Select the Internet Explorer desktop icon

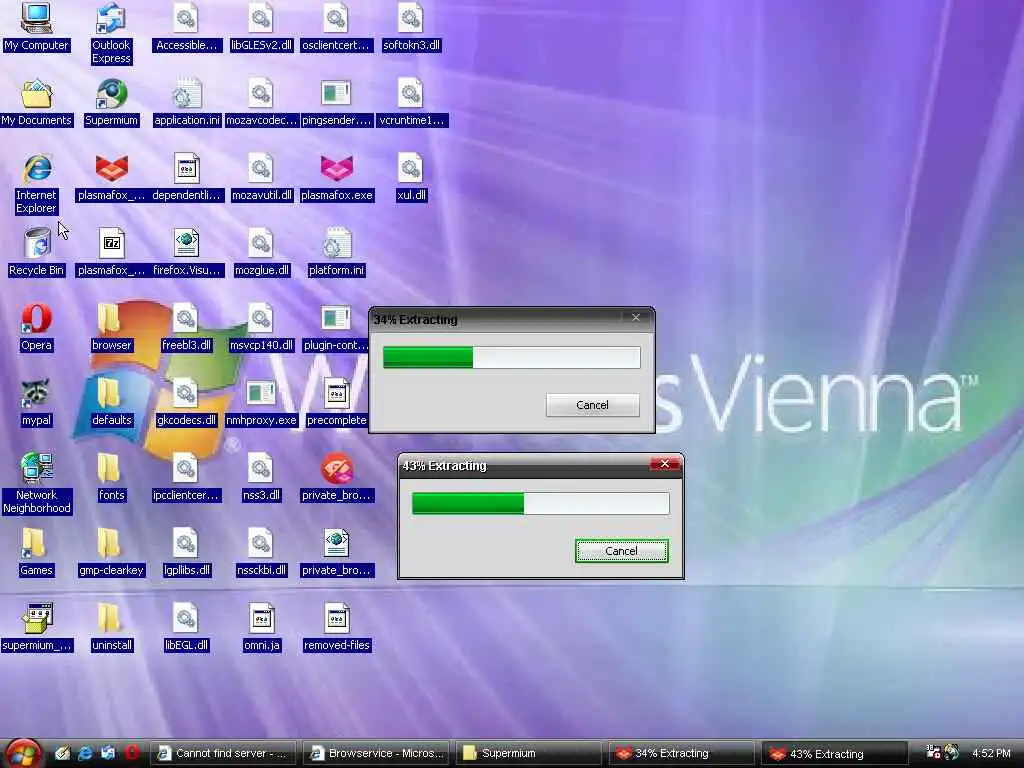coord(36,169)
